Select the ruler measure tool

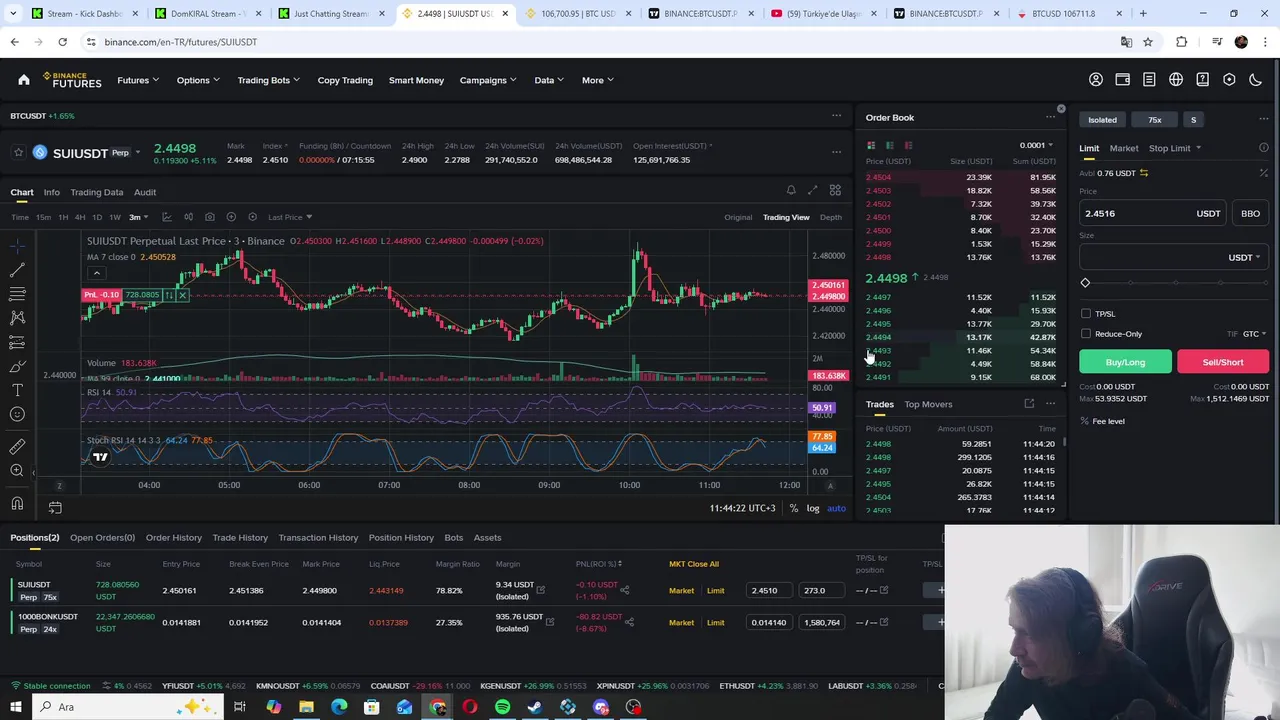(17, 446)
